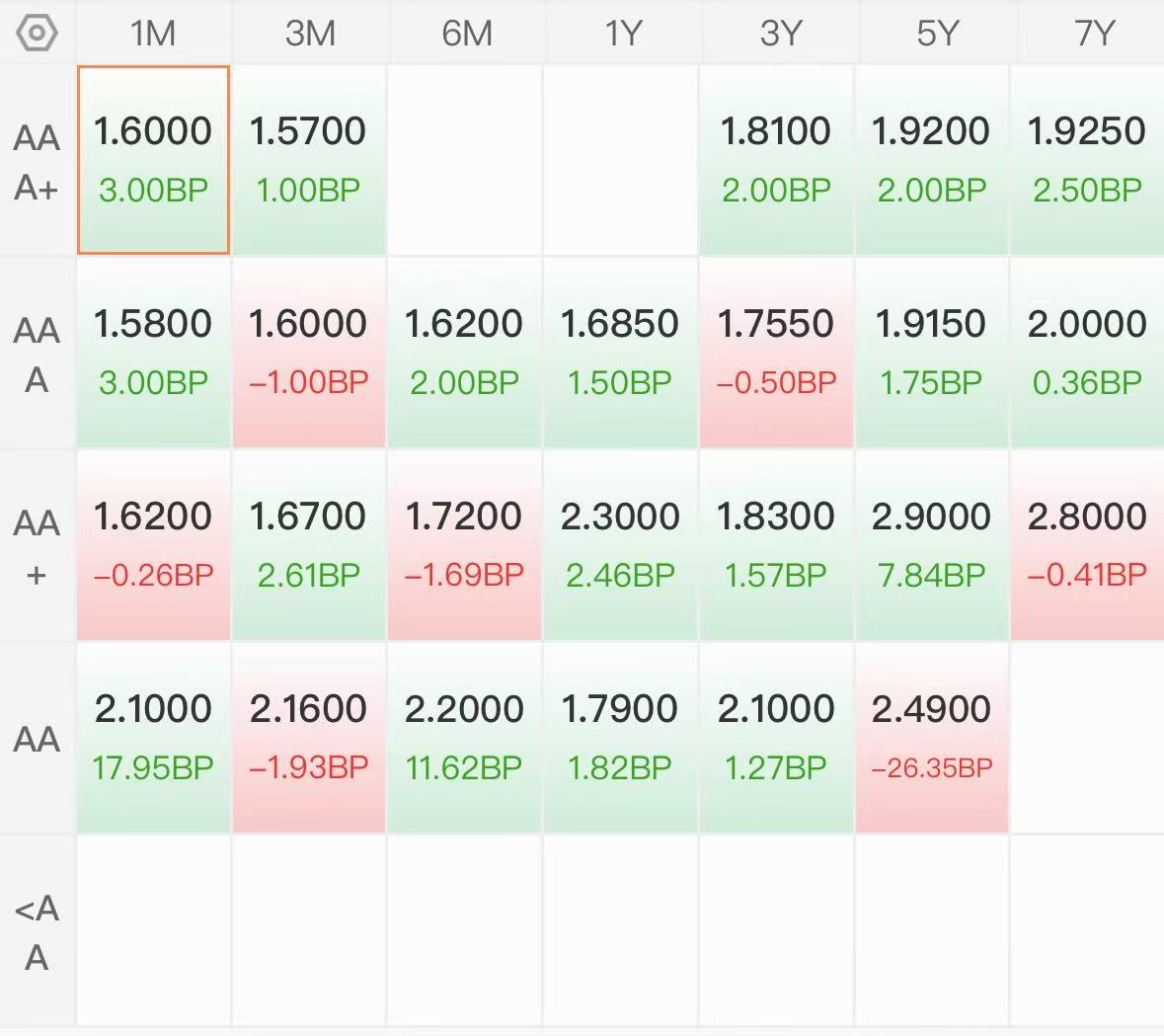Click the AAA+ row label

(x=38, y=162)
